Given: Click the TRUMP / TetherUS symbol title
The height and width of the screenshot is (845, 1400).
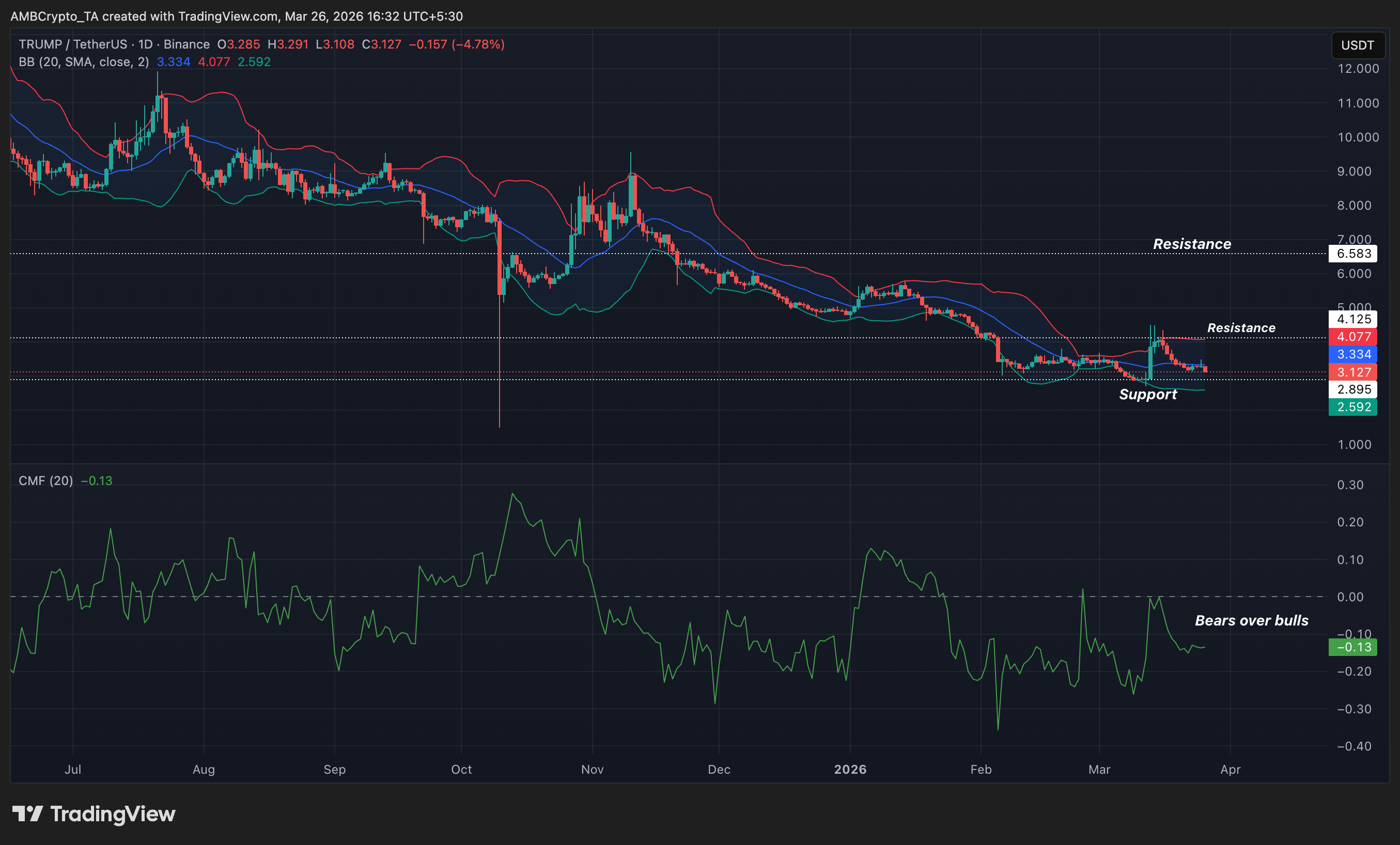Looking at the screenshot, I should pos(73,44).
